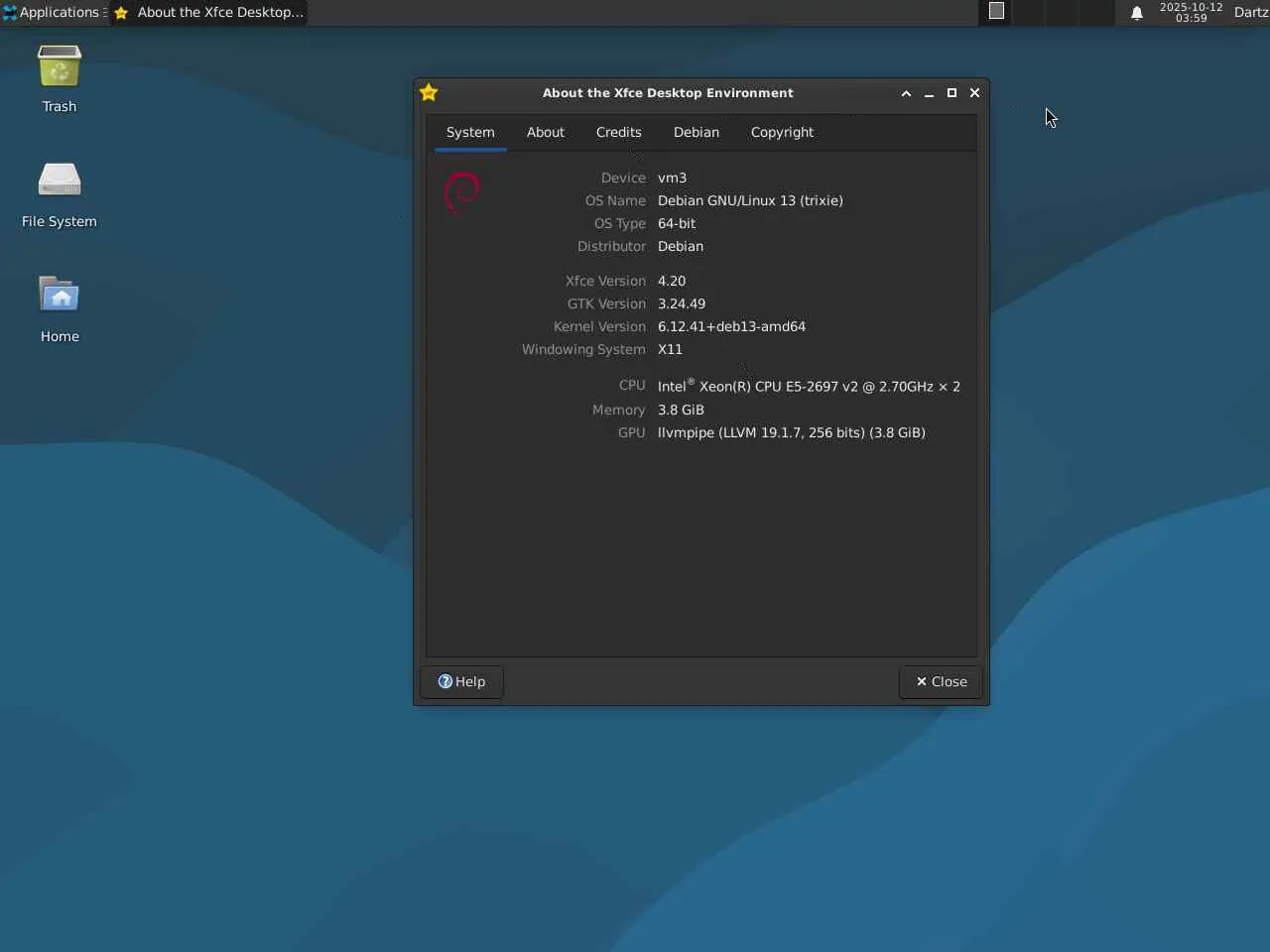Click the 'Distributor' label
This screenshot has width=1270, height=952.
click(x=611, y=247)
